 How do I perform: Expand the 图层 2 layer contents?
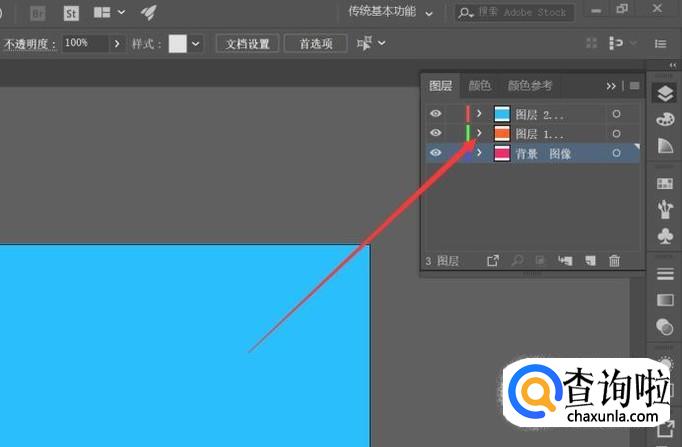[479, 113]
